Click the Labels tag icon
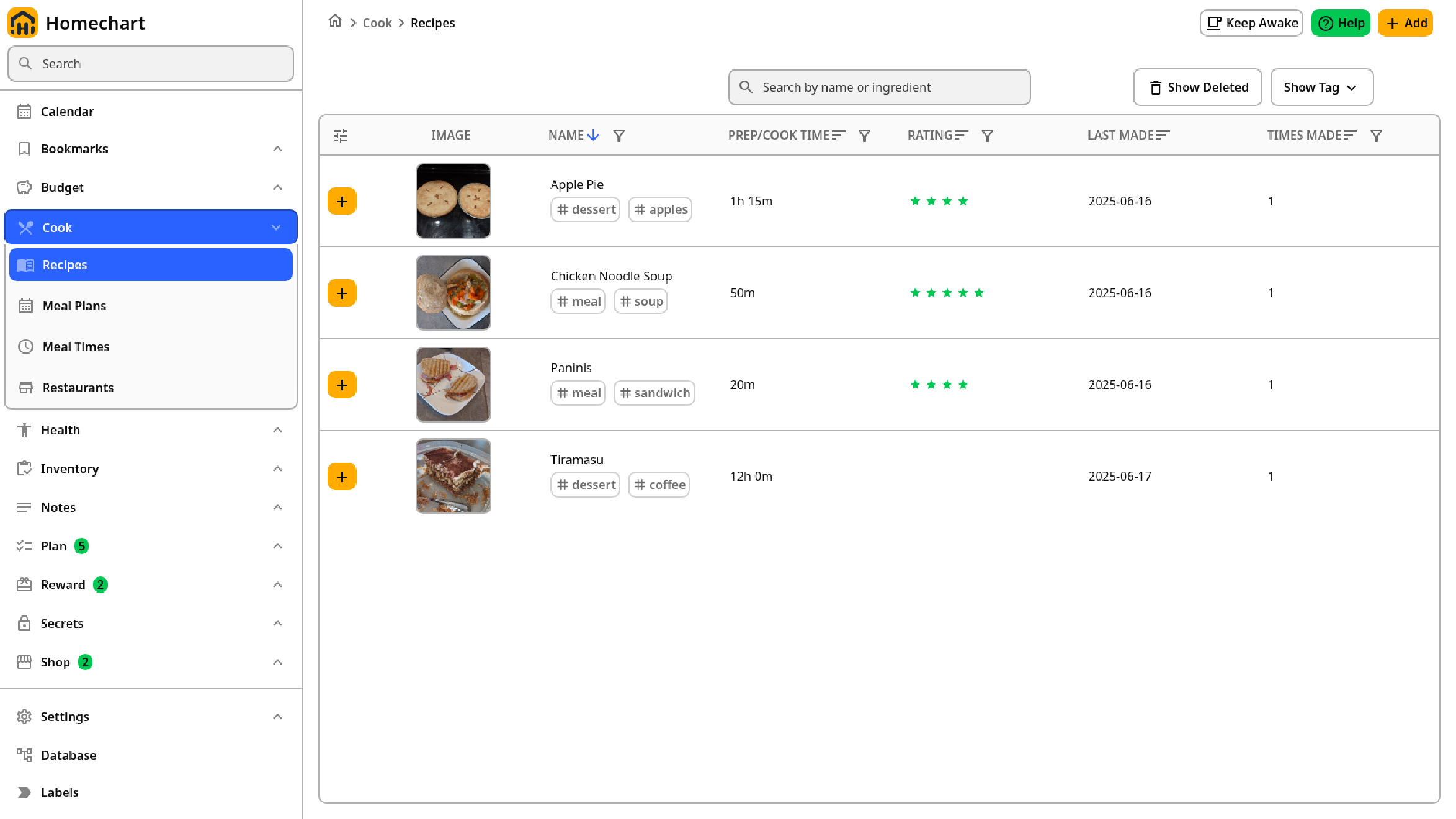This screenshot has height=819, width=1456. pyautogui.click(x=24, y=792)
